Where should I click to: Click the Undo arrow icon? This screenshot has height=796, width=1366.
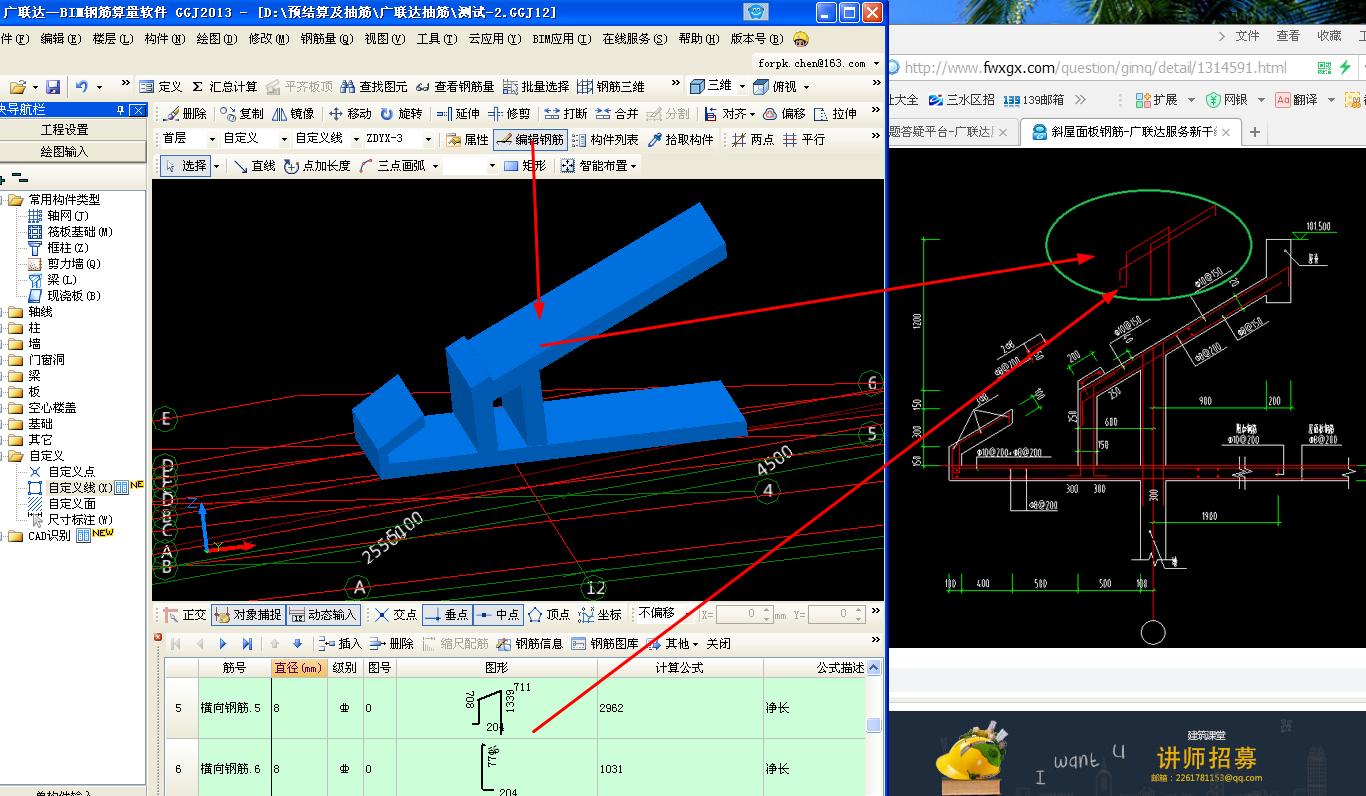[x=82, y=87]
